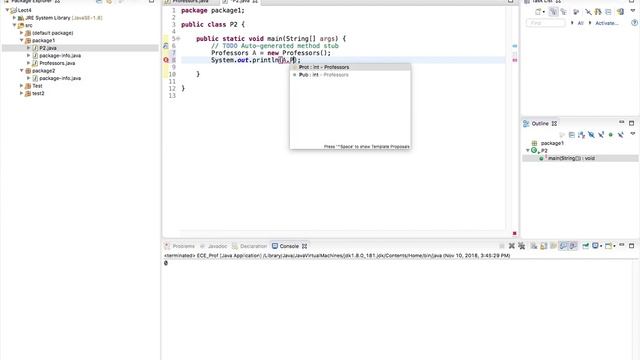Collapse the Lect4 project
640x360 pixels.
[7, 10]
